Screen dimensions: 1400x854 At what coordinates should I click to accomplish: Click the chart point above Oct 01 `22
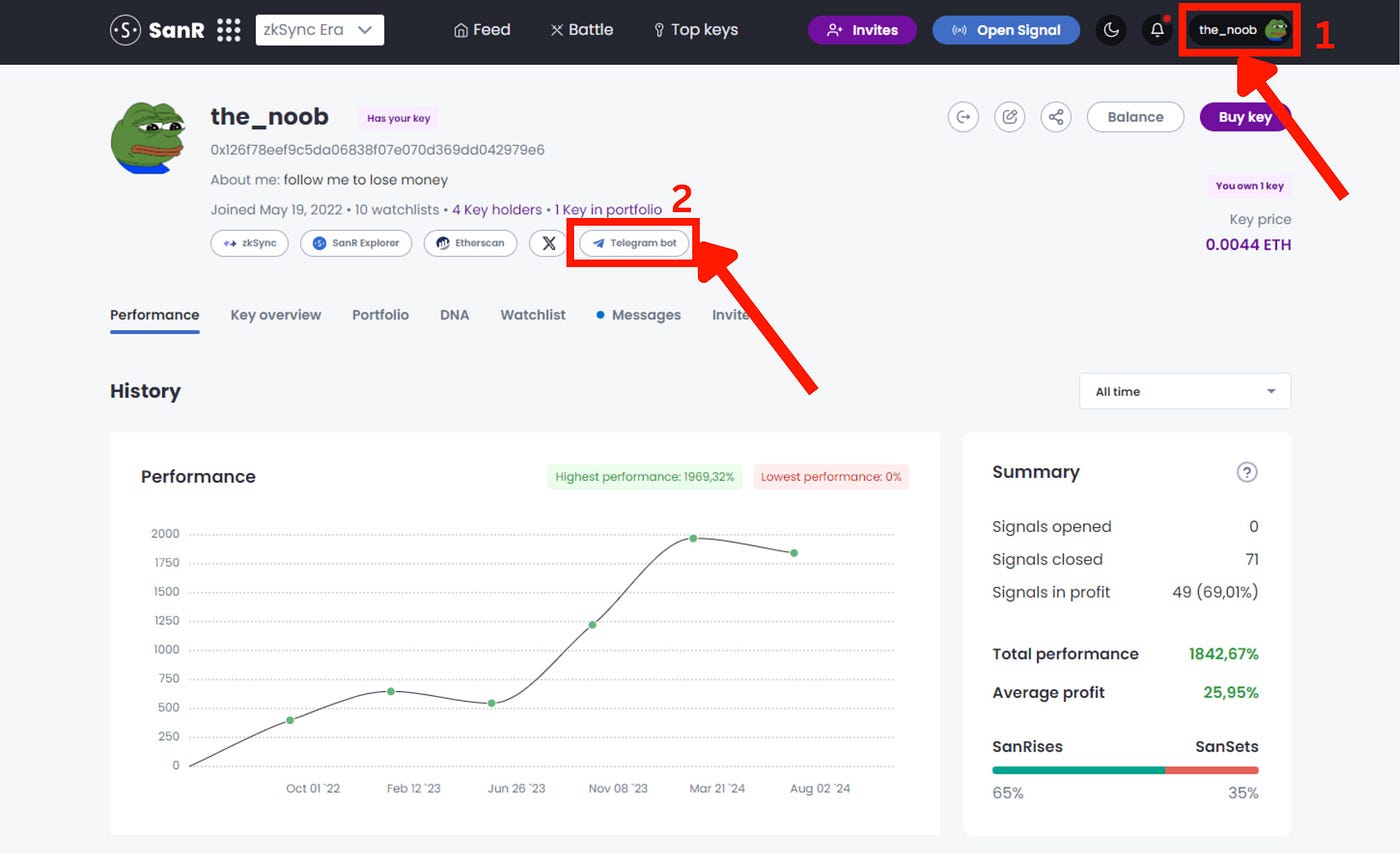[290, 720]
